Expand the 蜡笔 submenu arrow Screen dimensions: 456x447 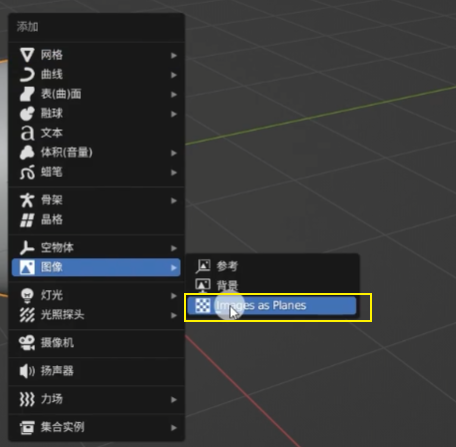point(174,173)
